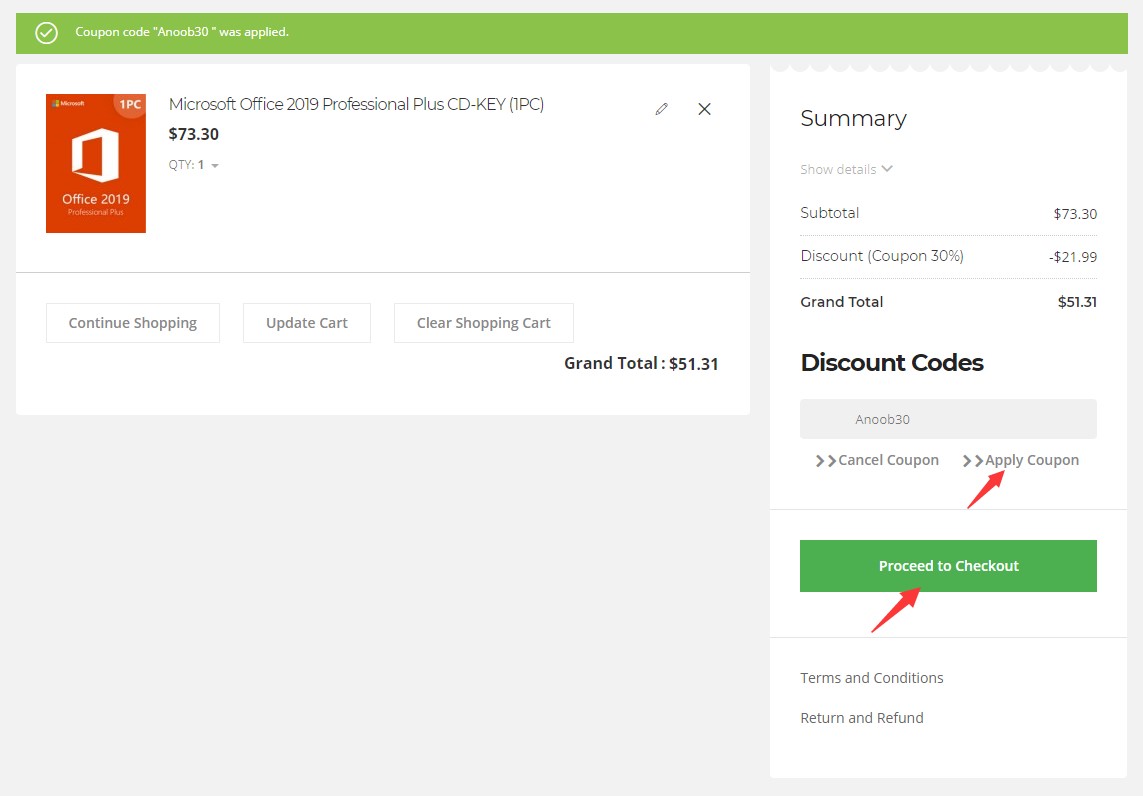
Task: Remove the Office 2019 item with the X icon
Action: tap(704, 109)
